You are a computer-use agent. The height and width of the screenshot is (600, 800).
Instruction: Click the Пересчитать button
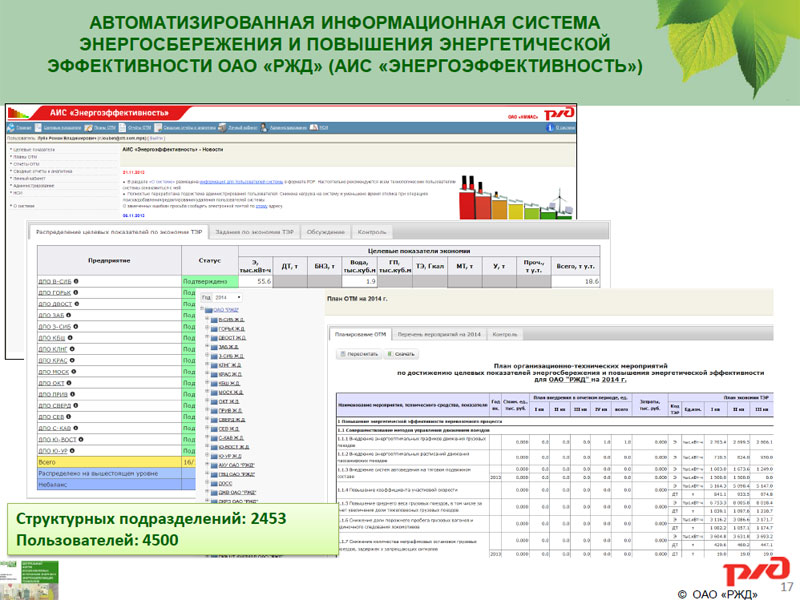click(x=359, y=354)
